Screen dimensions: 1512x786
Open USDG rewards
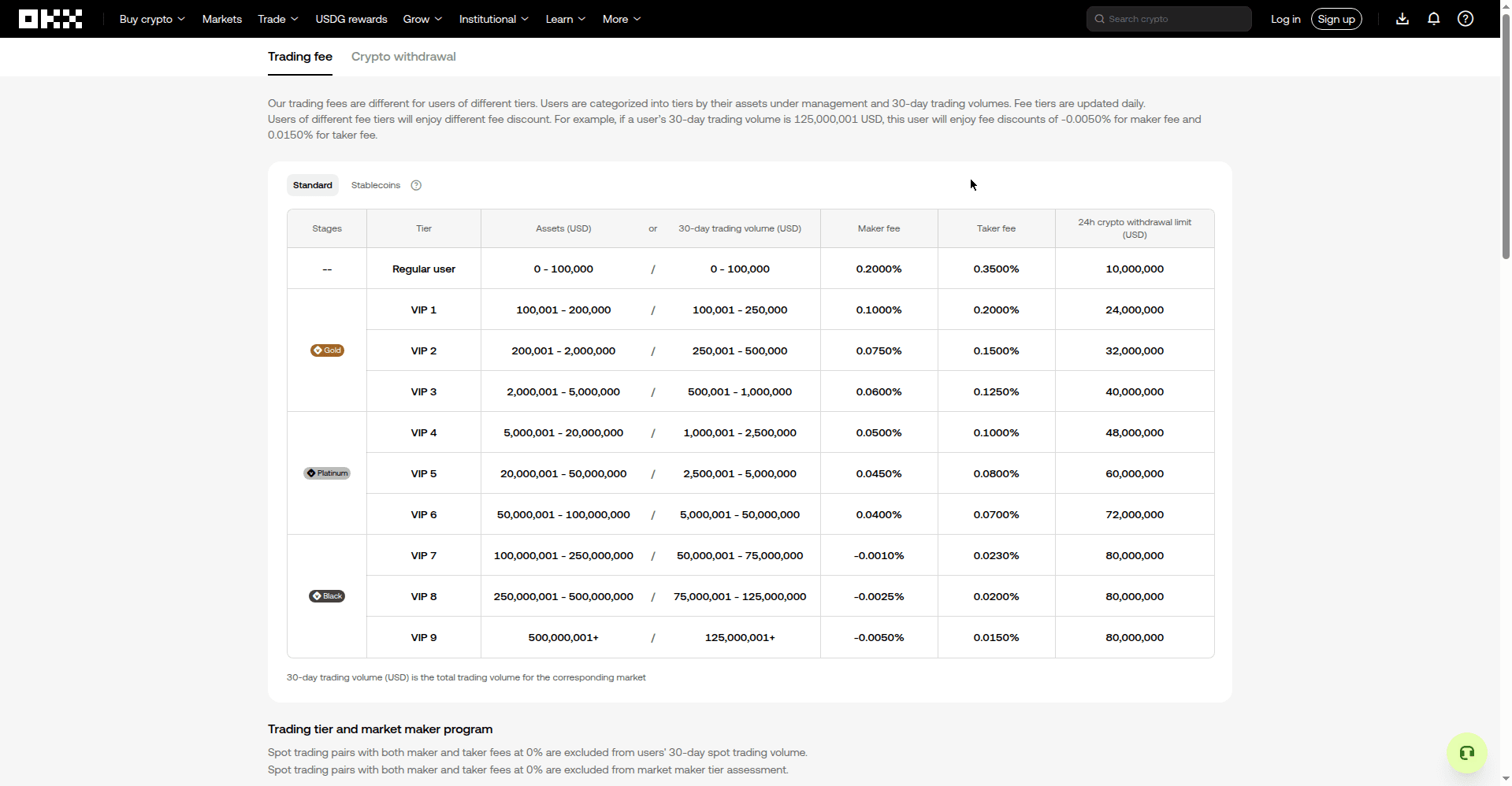coord(351,19)
